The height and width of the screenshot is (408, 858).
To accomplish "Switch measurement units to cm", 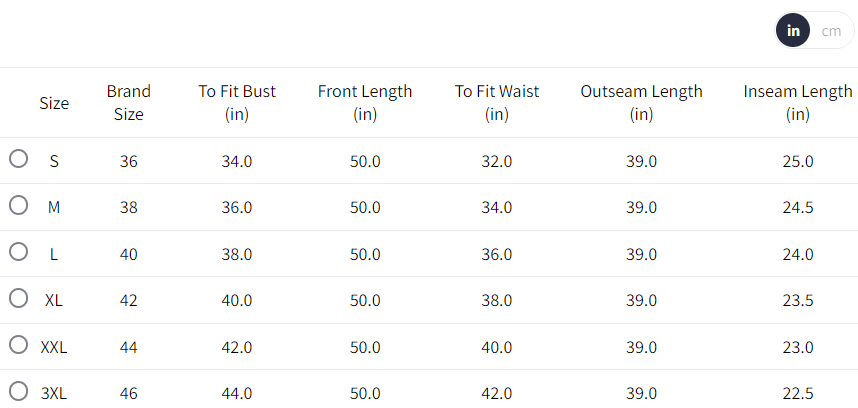I will pos(831,31).
